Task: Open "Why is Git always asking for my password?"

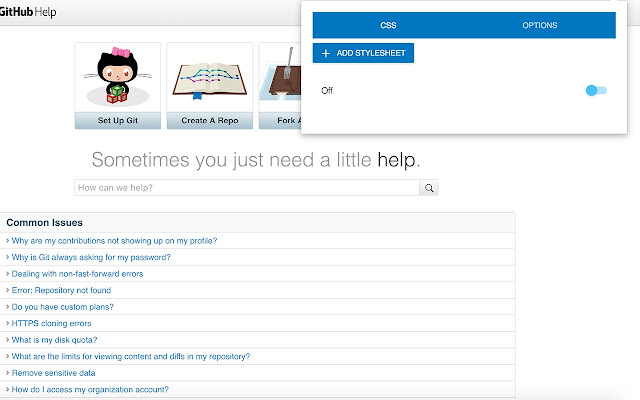Action: point(91,257)
